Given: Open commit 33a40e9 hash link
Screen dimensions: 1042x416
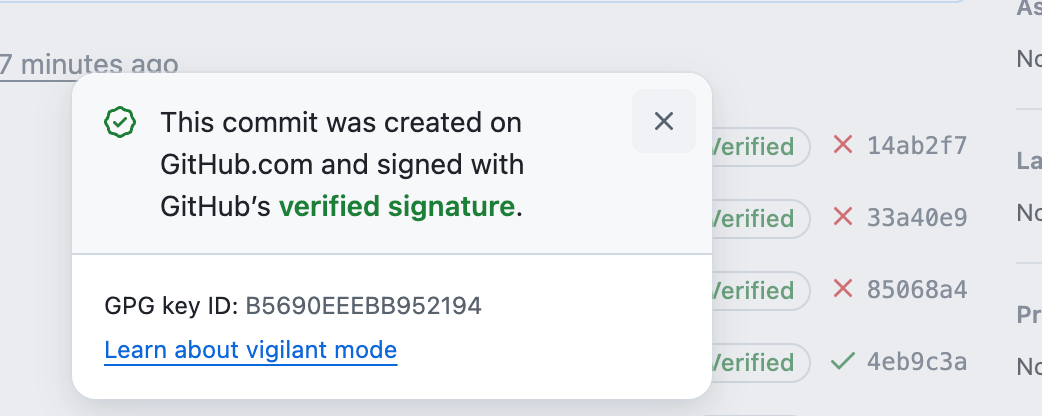Looking at the screenshot, I should tap(916, 217).
